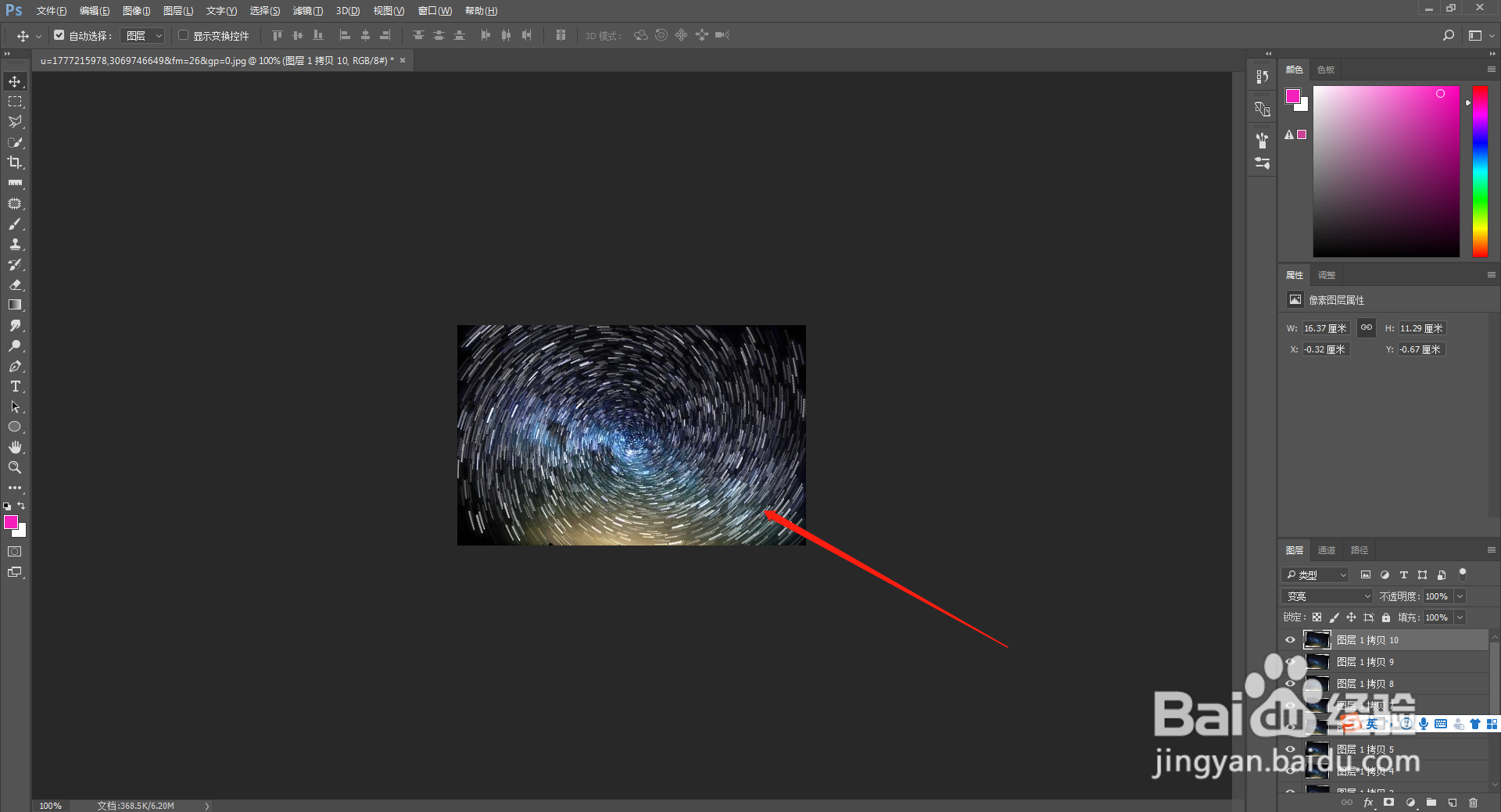Create a new layer group folder

[1431, 803]
